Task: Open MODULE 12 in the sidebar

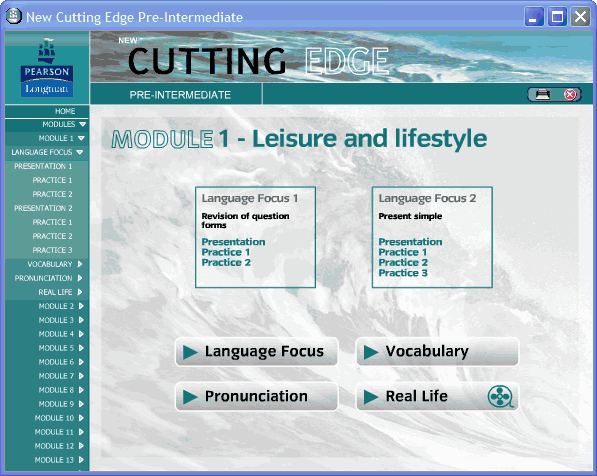Action: (54, 446)
